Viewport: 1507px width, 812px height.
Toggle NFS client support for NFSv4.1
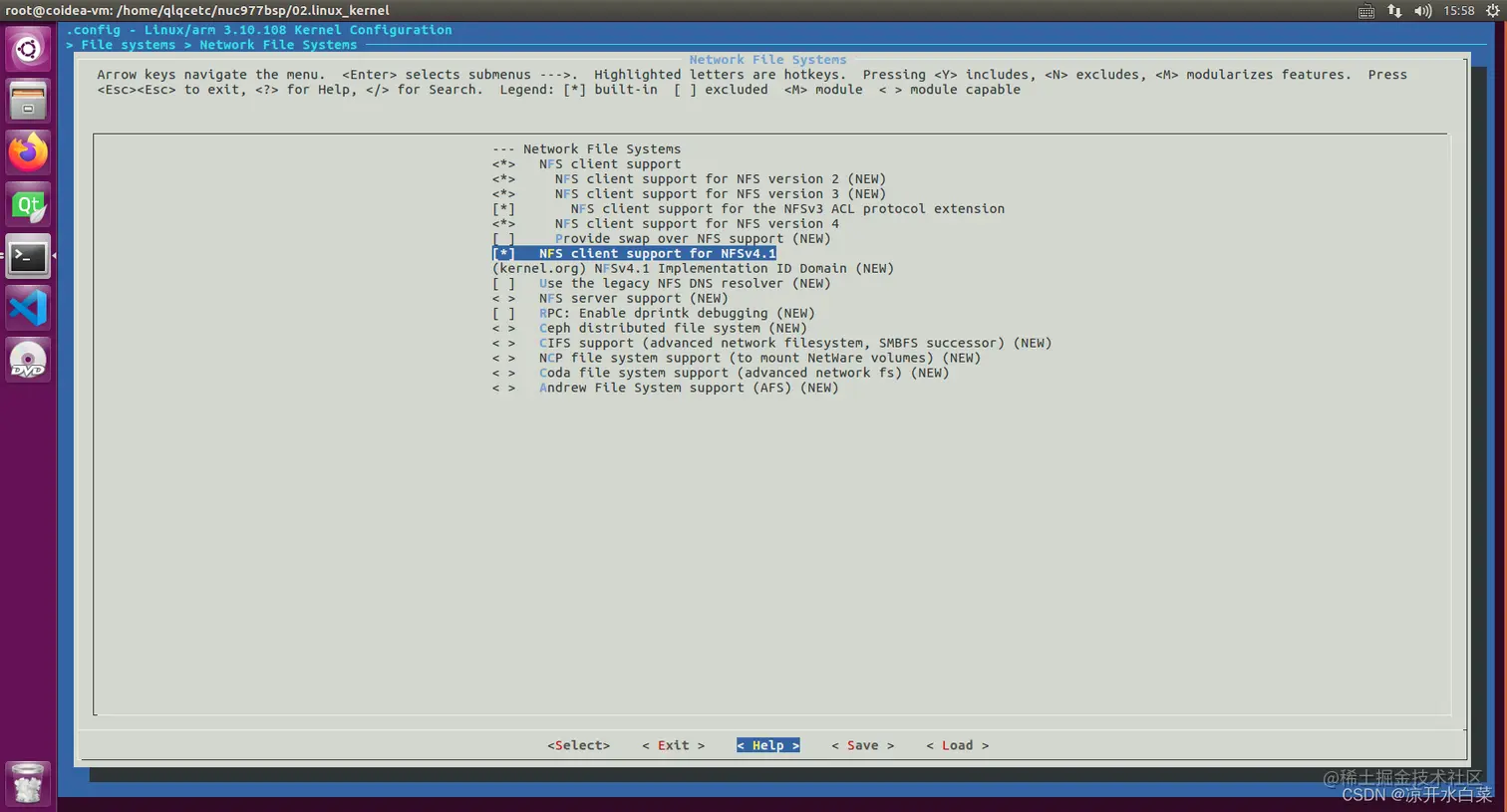(634, 254)
